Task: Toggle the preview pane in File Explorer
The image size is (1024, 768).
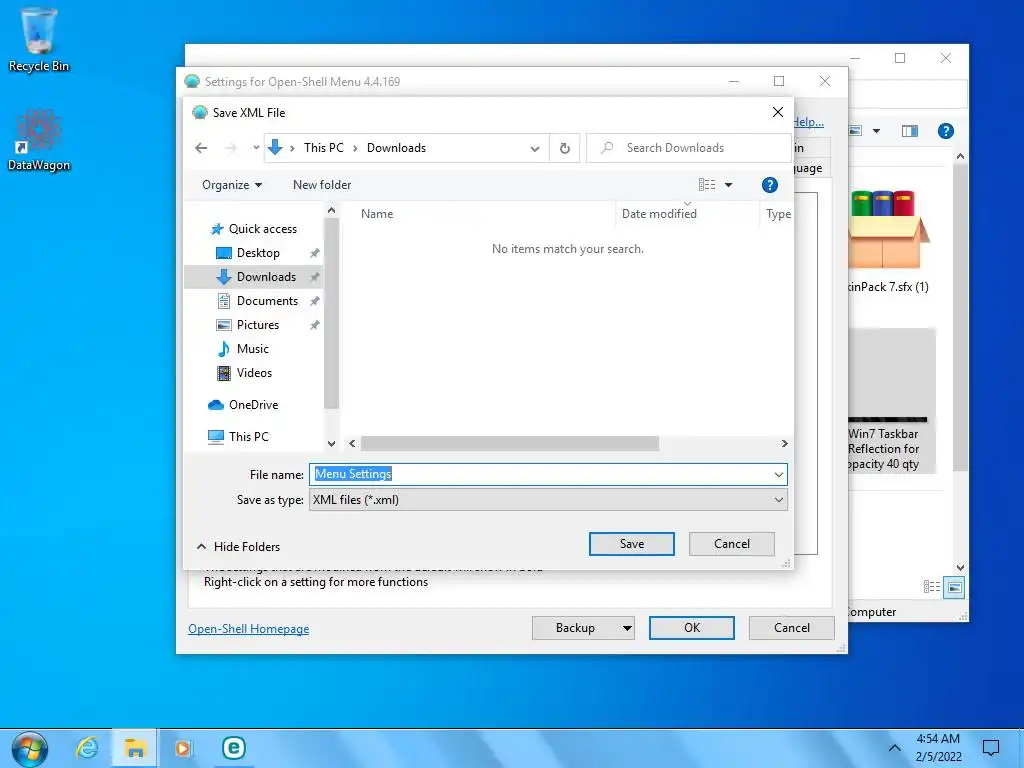Action: (910, 131)
